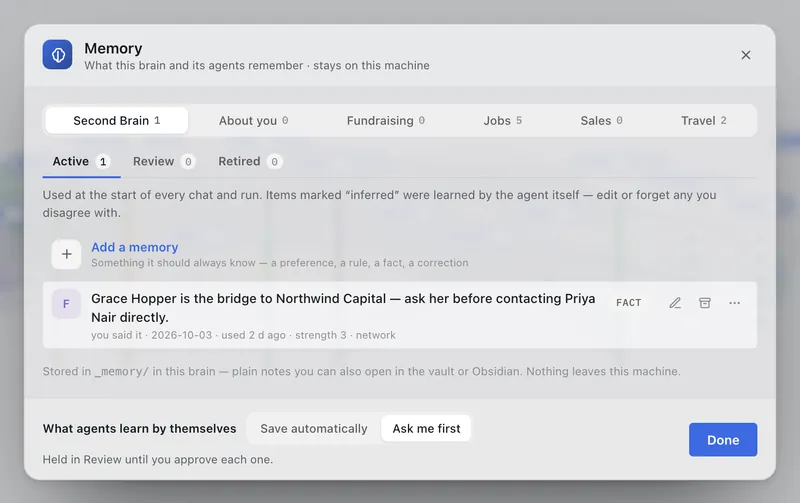Choose the Ask me first option
Viewport: 800px width, 503px height.
pos(426,429)
